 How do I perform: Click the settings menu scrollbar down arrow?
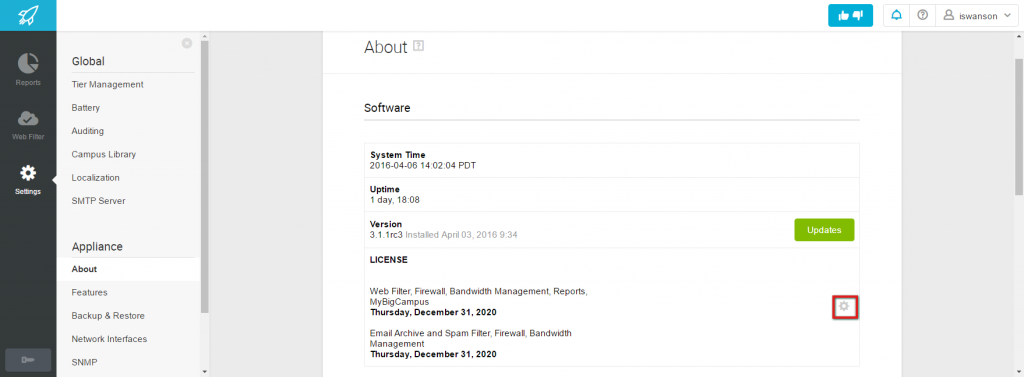(204, 372)
